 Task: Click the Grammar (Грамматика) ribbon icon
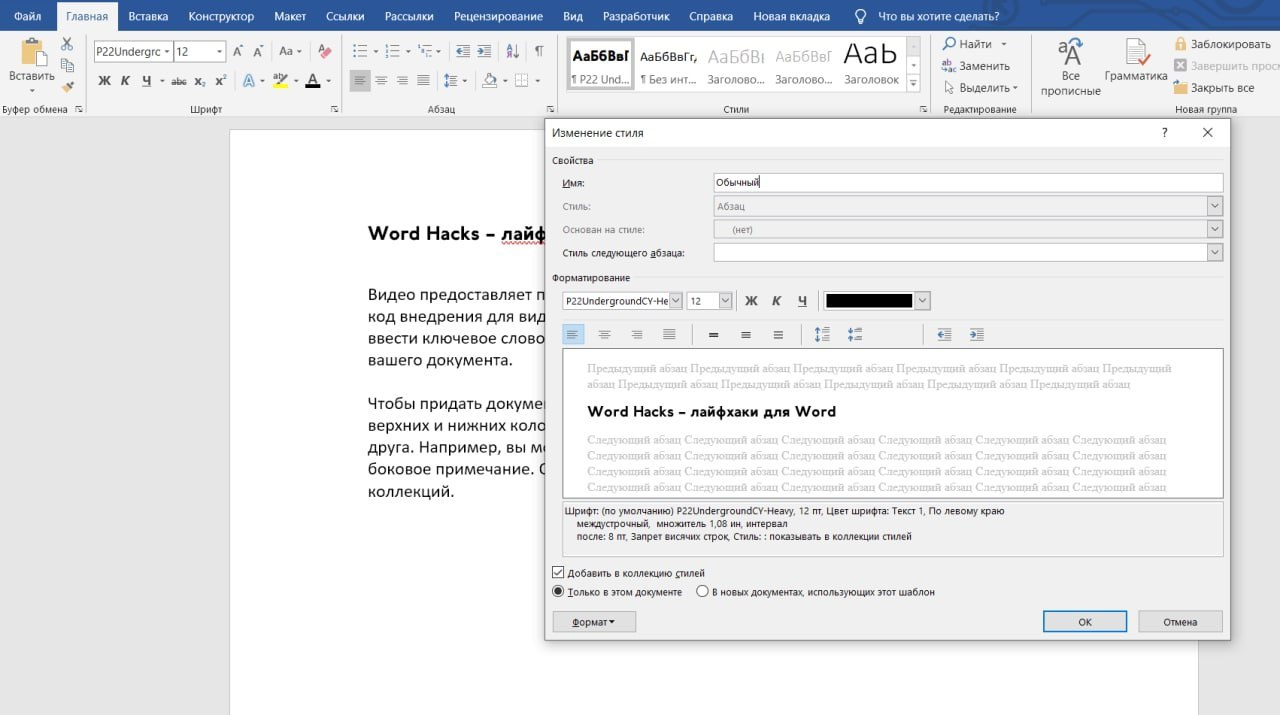click(x=1136, y=62)
